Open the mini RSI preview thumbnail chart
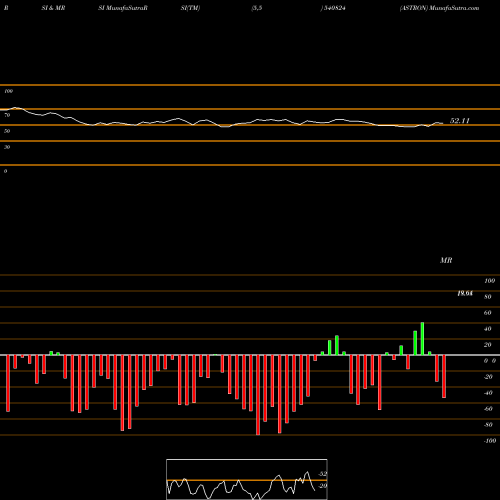This screenshot has width=500, height=500. point(247,479)
